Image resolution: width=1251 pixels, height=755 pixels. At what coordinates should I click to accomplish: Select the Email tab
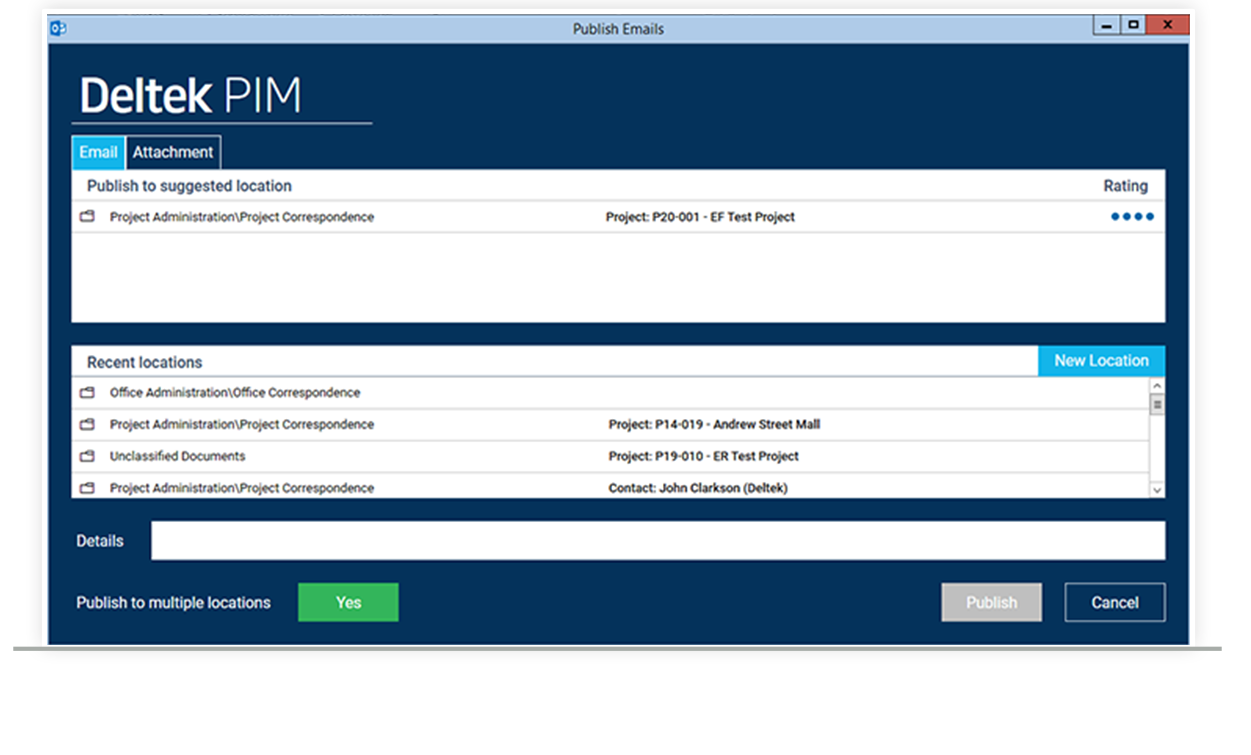97,152
